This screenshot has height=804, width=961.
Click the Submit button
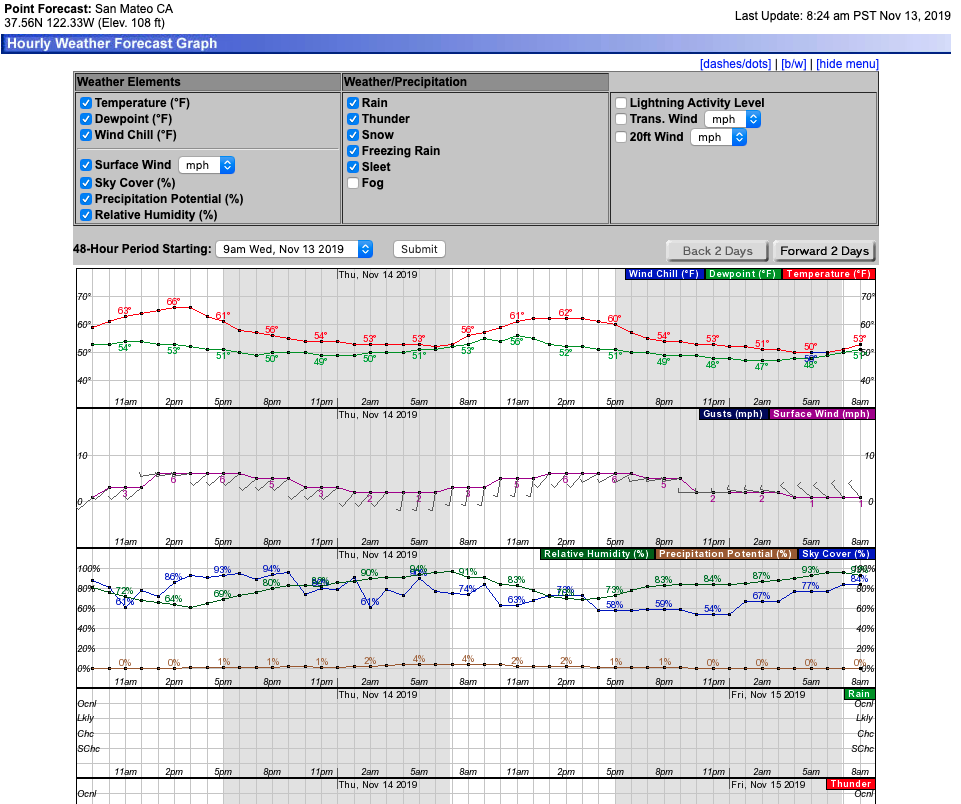pyautogui.click(x=419, y=249)
